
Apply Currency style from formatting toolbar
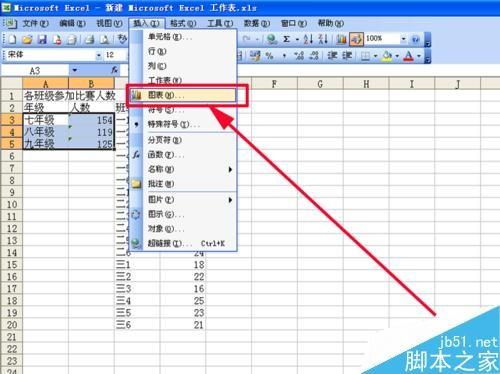point(255,56)
